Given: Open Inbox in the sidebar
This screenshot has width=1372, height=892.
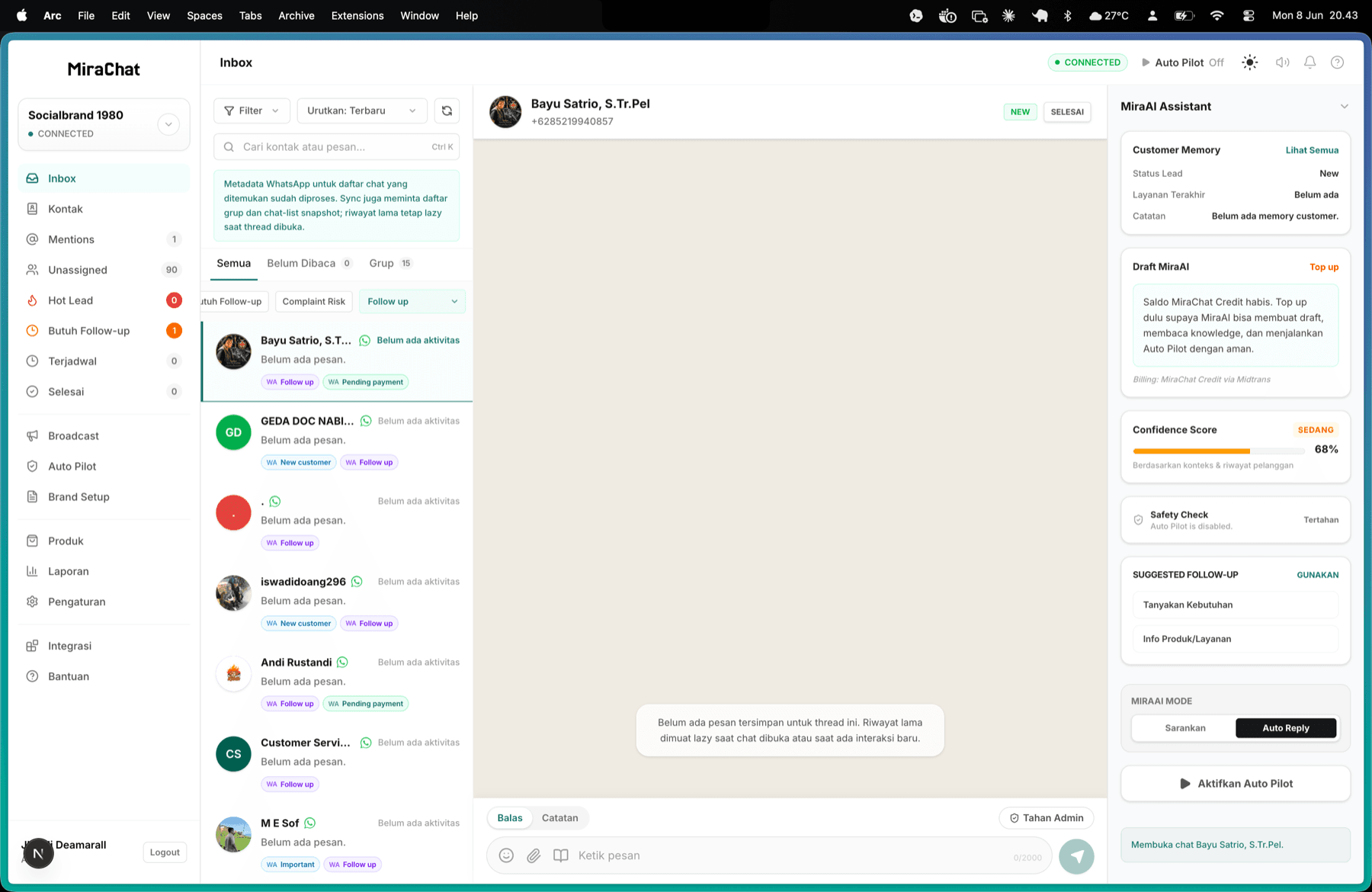Looking at the screenshot, I should pos(104,178).
